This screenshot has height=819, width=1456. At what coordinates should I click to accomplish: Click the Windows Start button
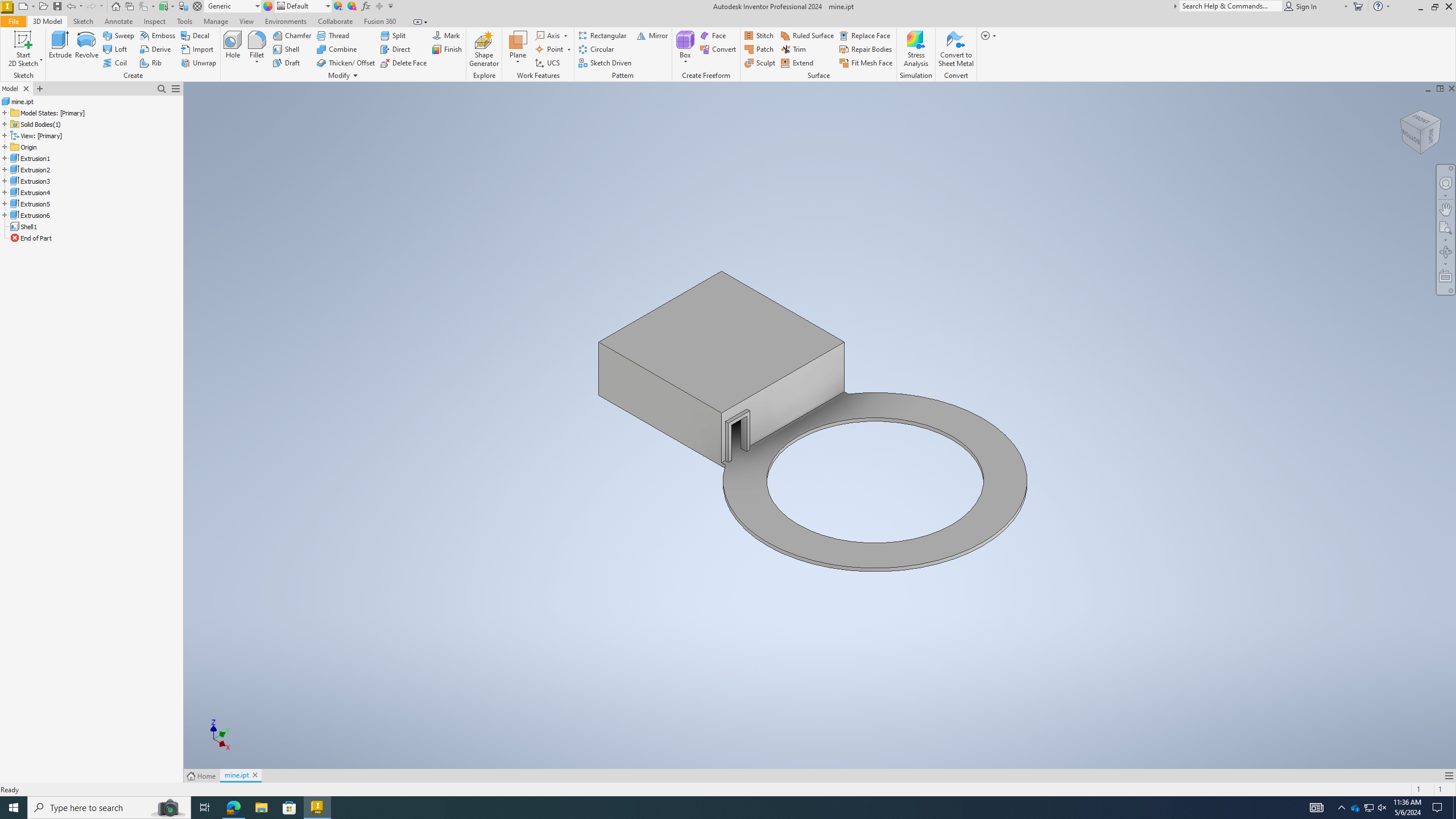pyautogui.click(x=14, y=808)
